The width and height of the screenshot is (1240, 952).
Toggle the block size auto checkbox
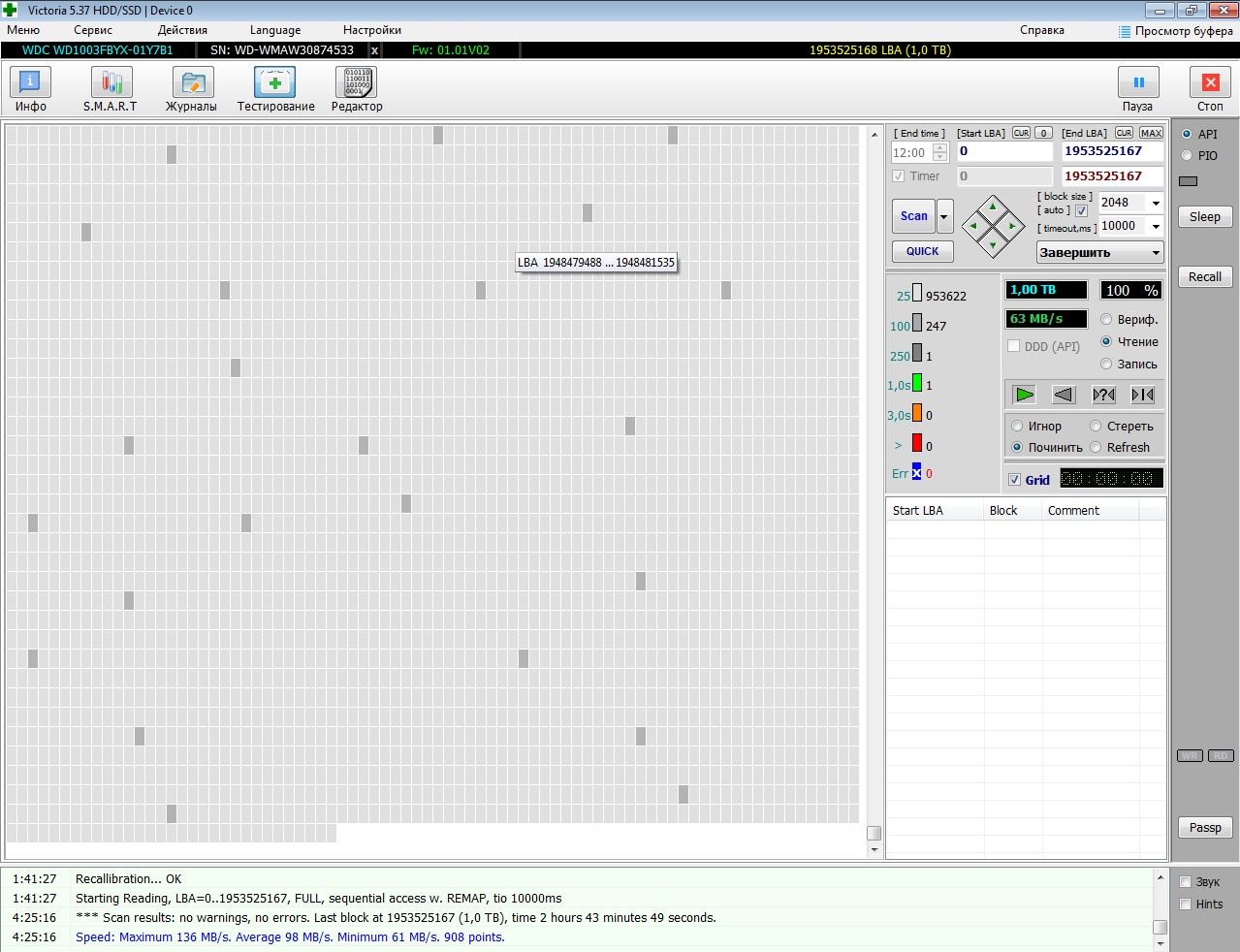click(x=1081, y=210)
